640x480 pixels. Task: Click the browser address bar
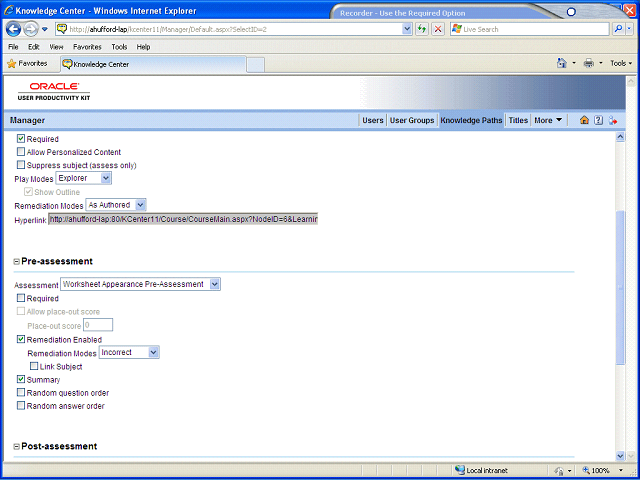[x=229, y=29]
